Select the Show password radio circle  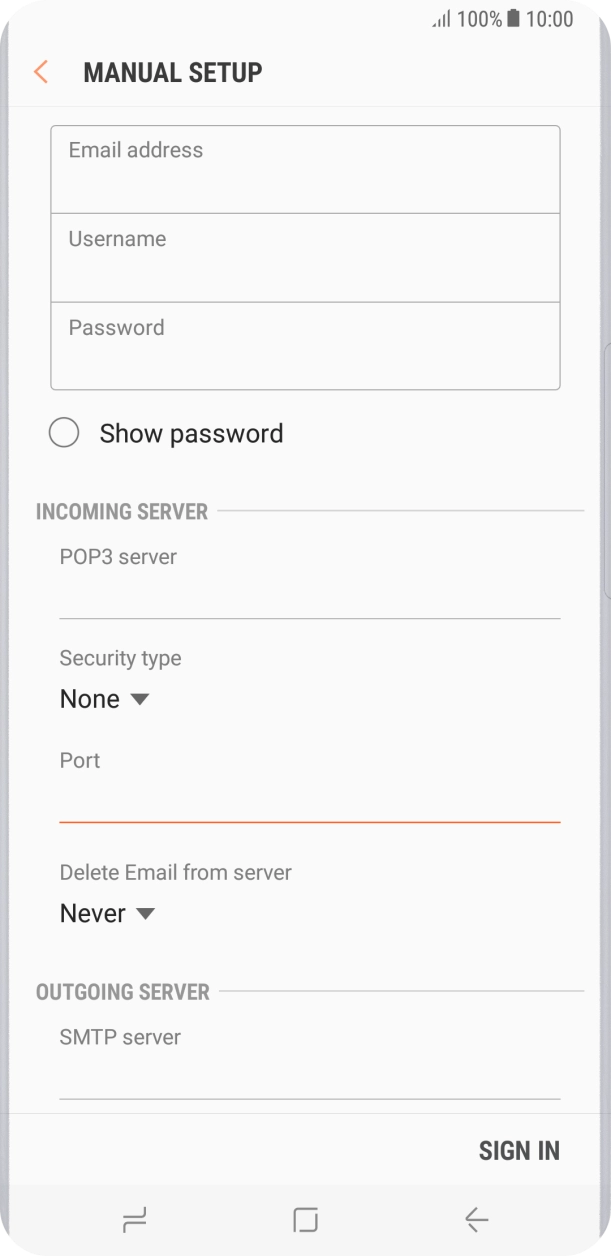(65, 432)
